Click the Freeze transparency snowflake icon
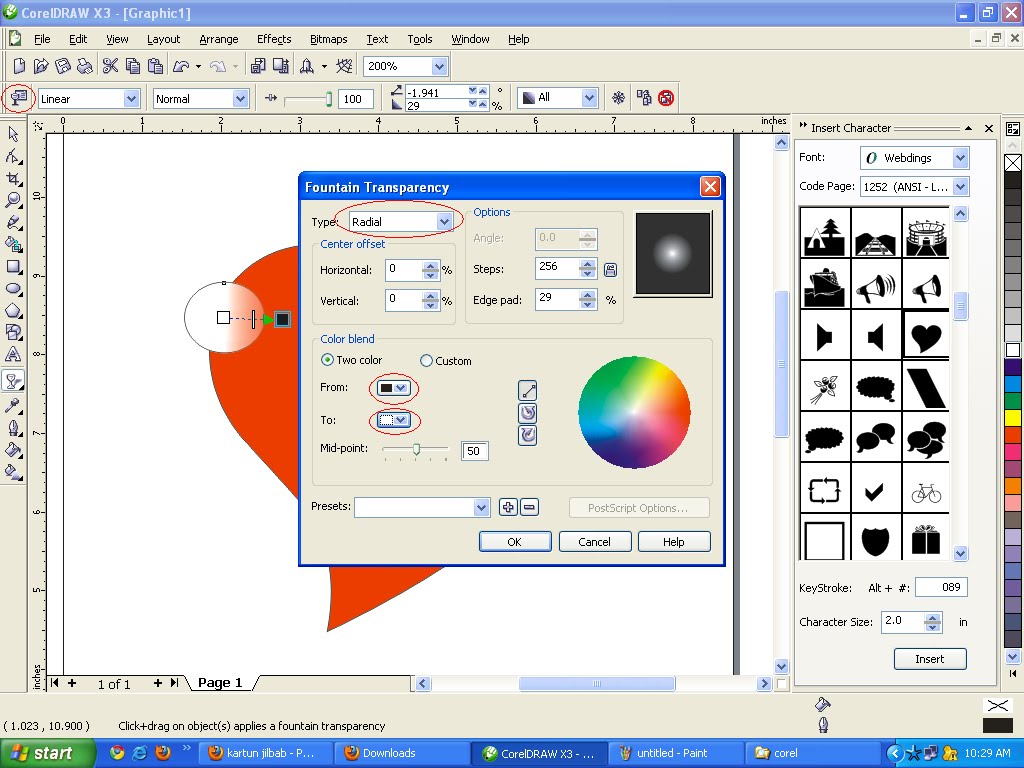 point(618,98)
